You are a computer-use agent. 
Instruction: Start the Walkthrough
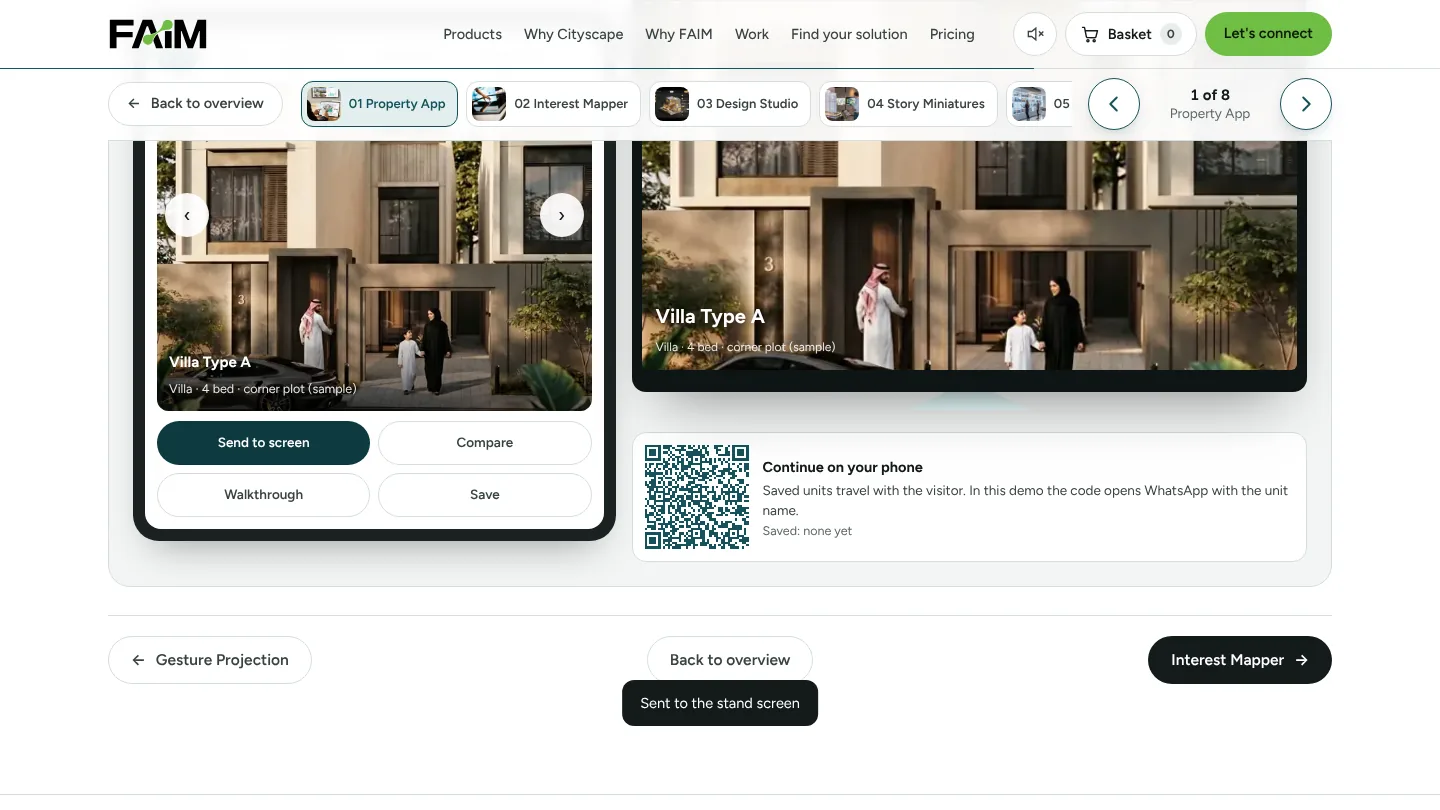263,495
